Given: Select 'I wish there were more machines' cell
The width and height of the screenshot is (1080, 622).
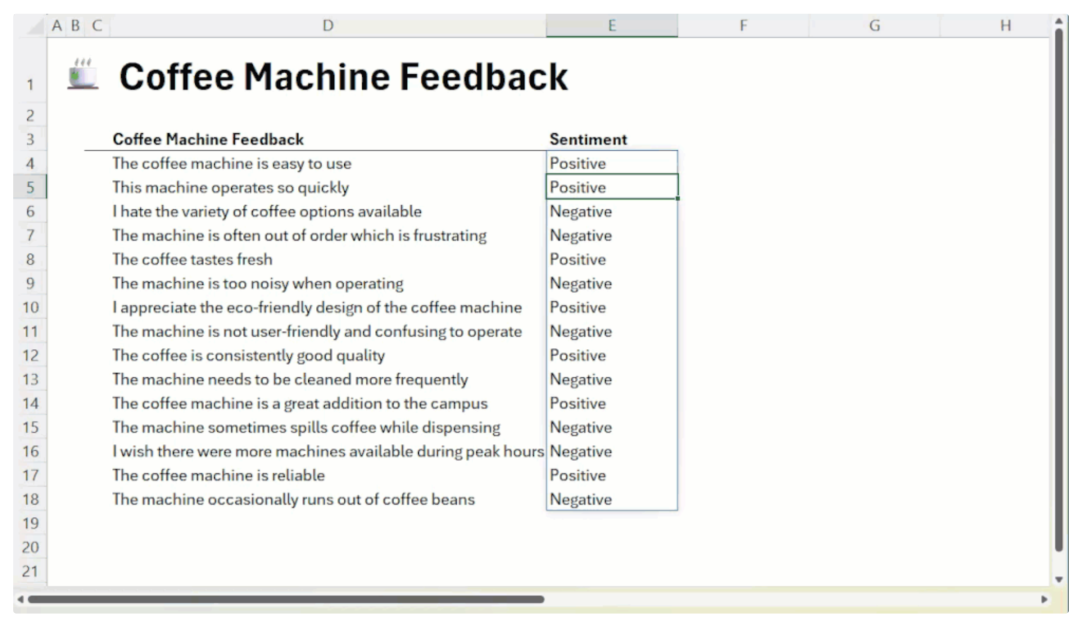Looking at the screenshot, I should click(x=328, y=451).
